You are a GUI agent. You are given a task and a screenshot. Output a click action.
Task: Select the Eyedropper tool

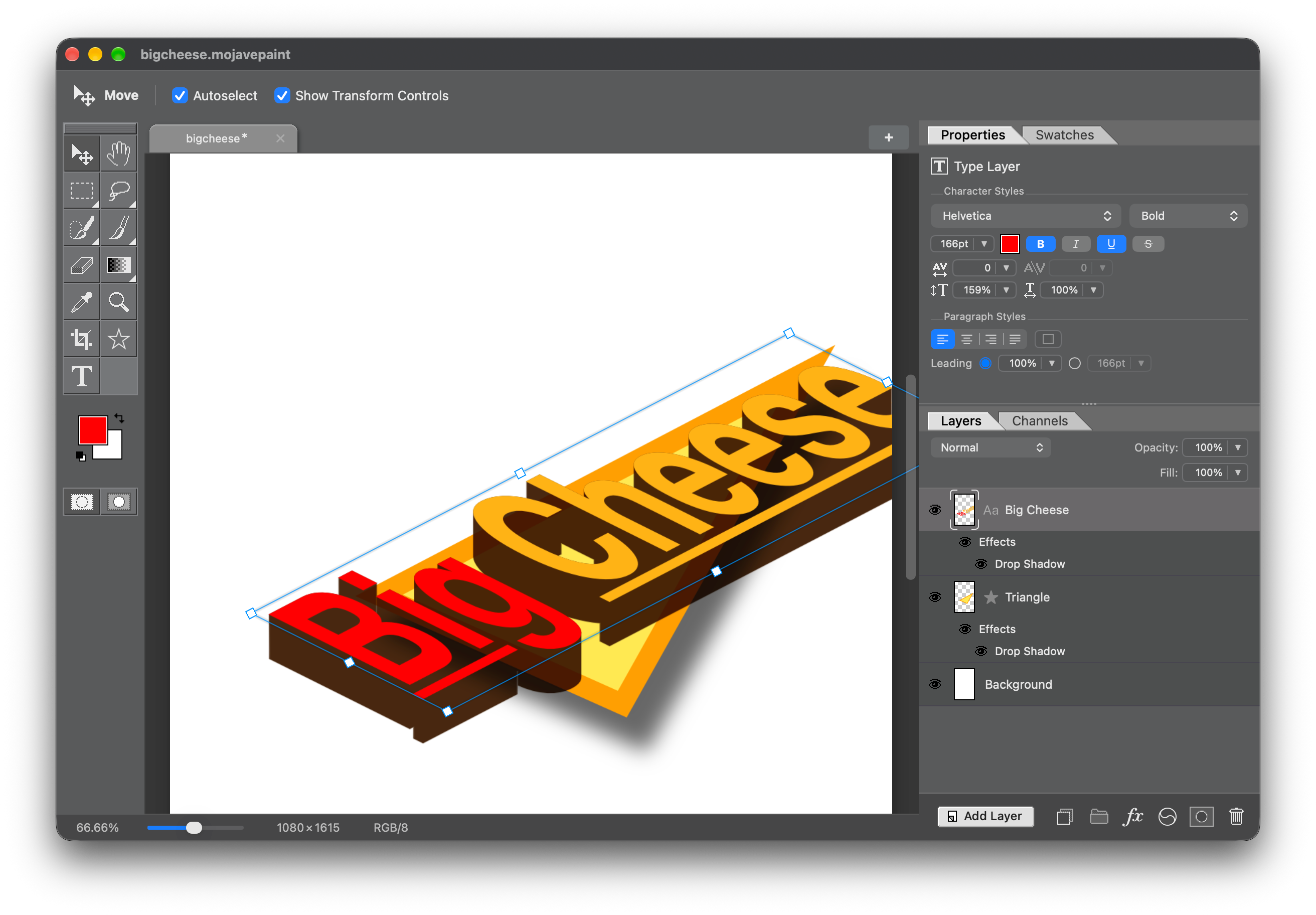coord(81,302)
